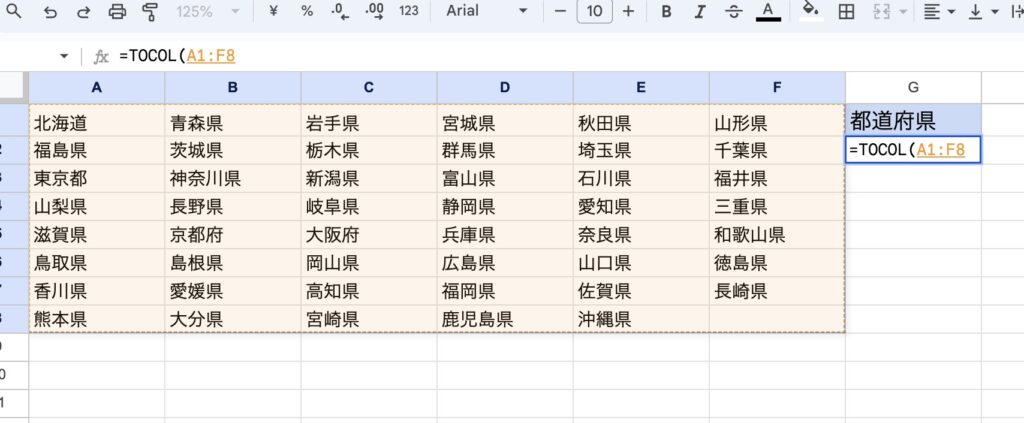Select column C header
The width and height of the screenshot is (1024, 423).
coord(368,87)
